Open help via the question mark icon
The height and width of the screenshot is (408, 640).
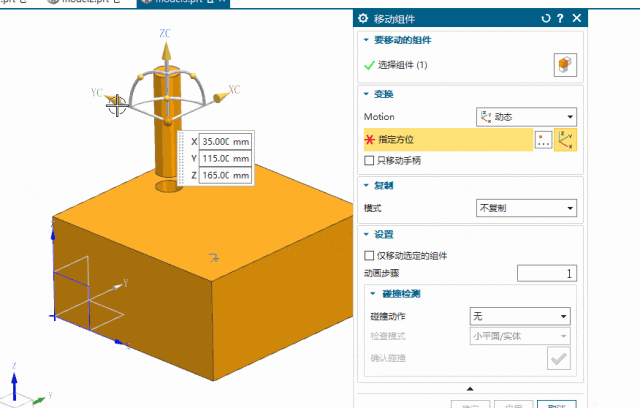pyautogui.click(x=560, y=19)
